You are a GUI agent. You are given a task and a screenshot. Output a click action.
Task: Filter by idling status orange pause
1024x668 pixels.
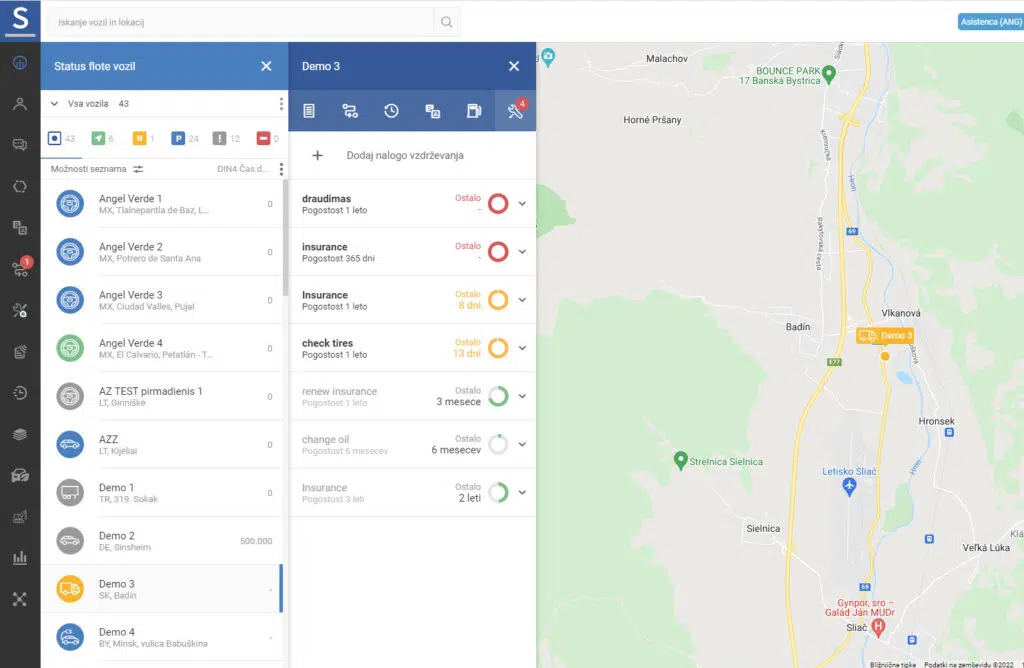pos(143,138)
